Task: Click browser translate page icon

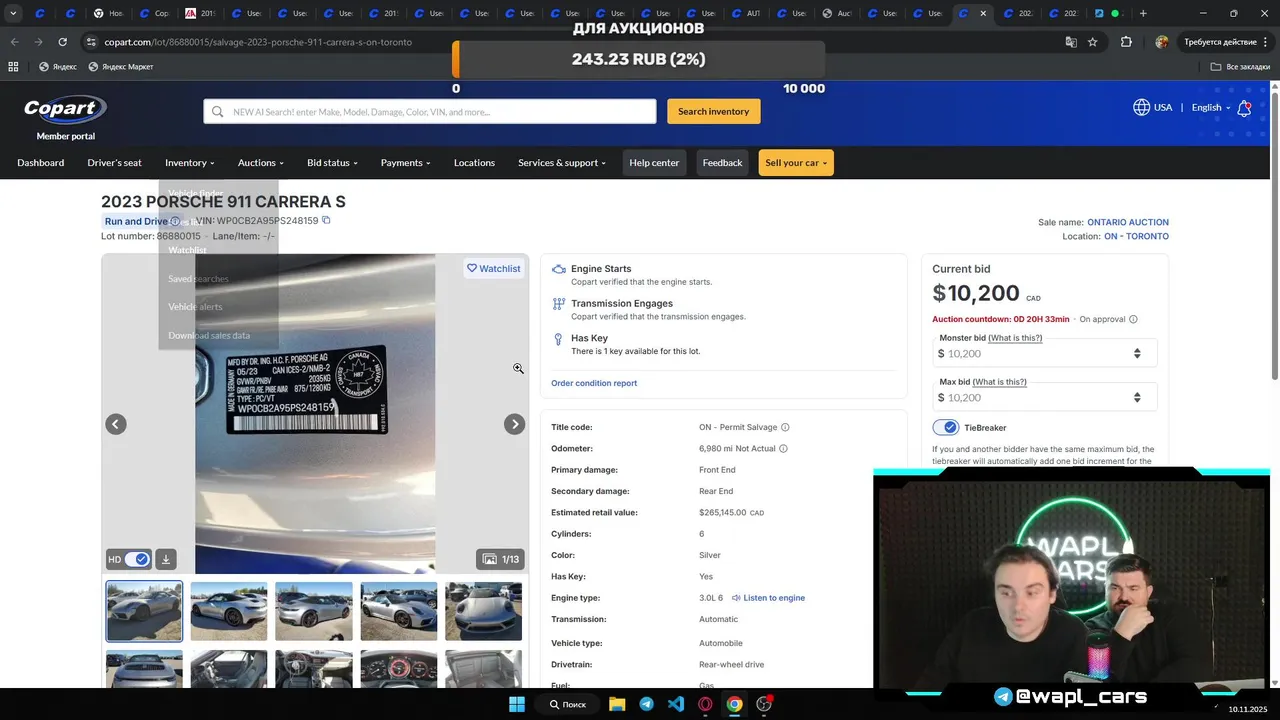Action: pyautogui.click(x=1071, y=42)
